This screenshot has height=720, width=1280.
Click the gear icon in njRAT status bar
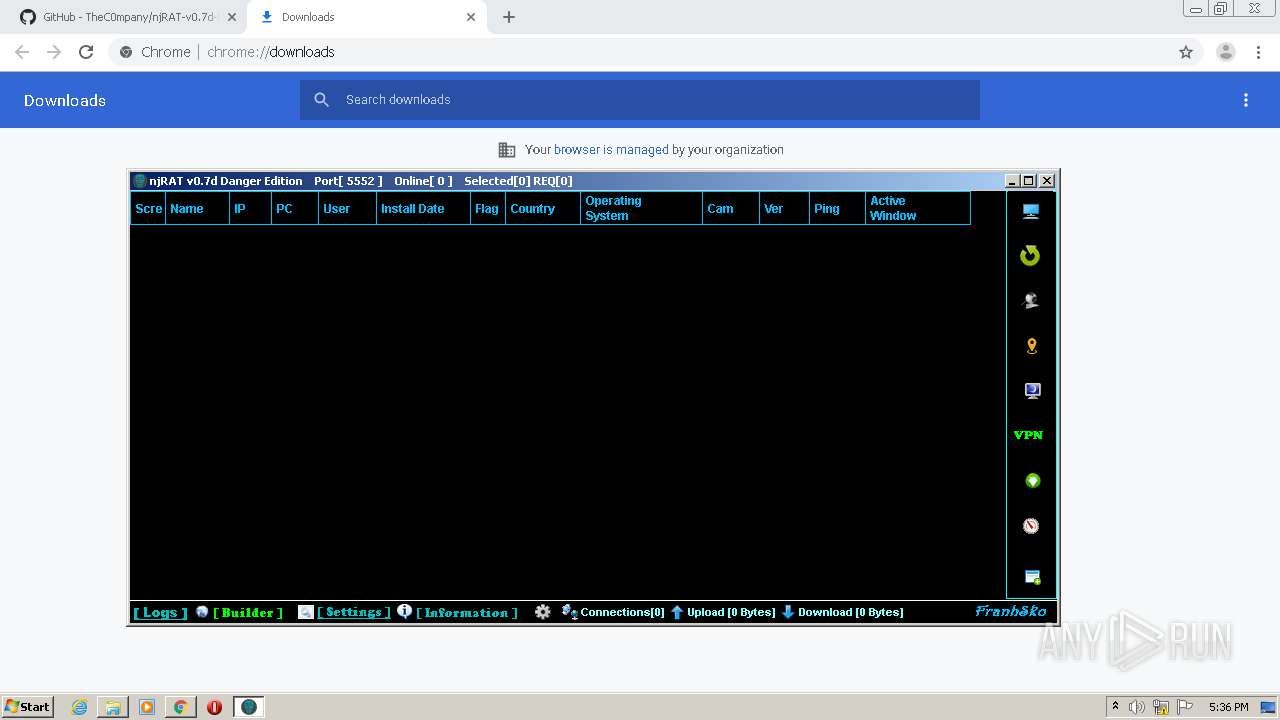542,612
